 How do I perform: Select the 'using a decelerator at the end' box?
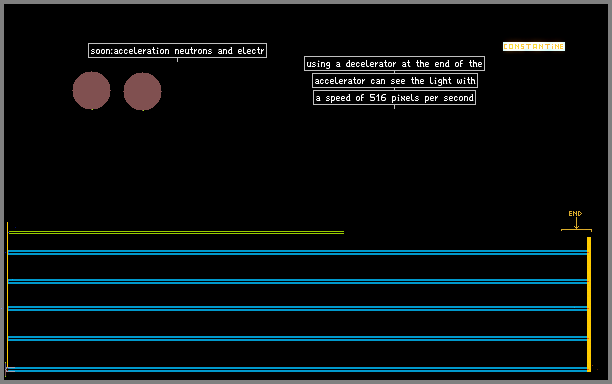pyautogui.click(x=394, y=64)
